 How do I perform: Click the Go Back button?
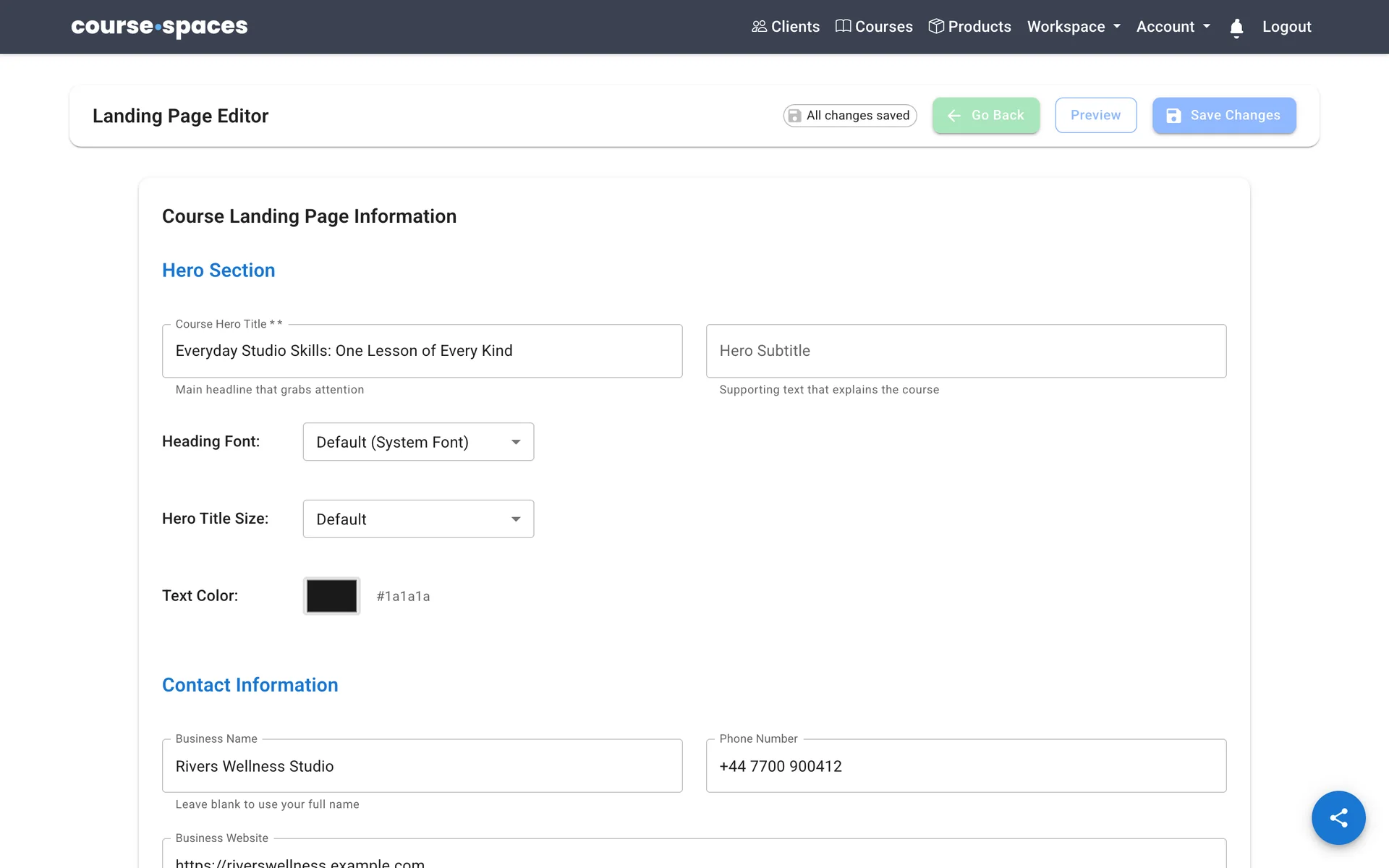[986, 115]
